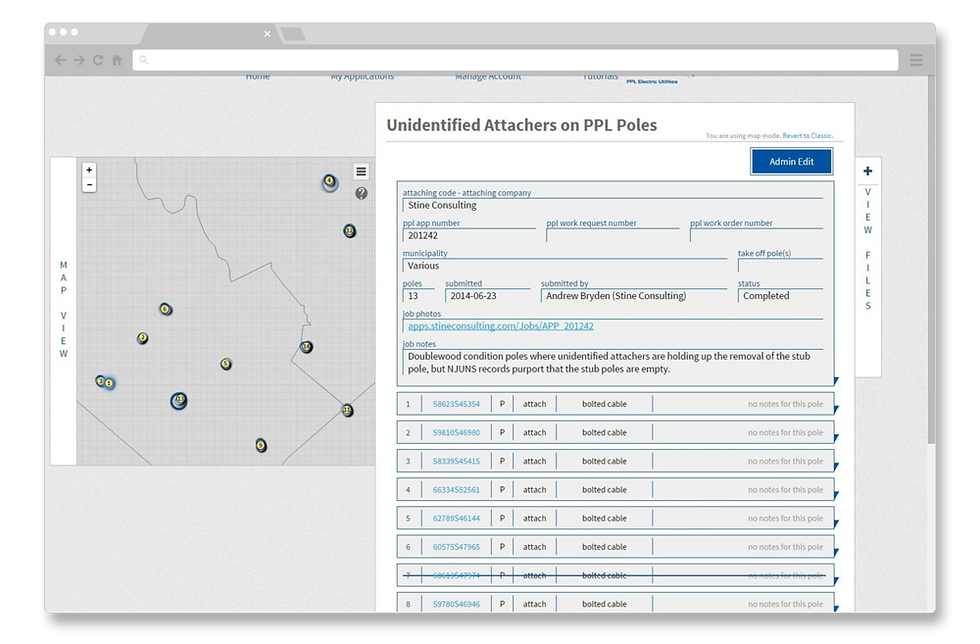
Task: Open pole link 59810S46980
Action: (456, 433)
